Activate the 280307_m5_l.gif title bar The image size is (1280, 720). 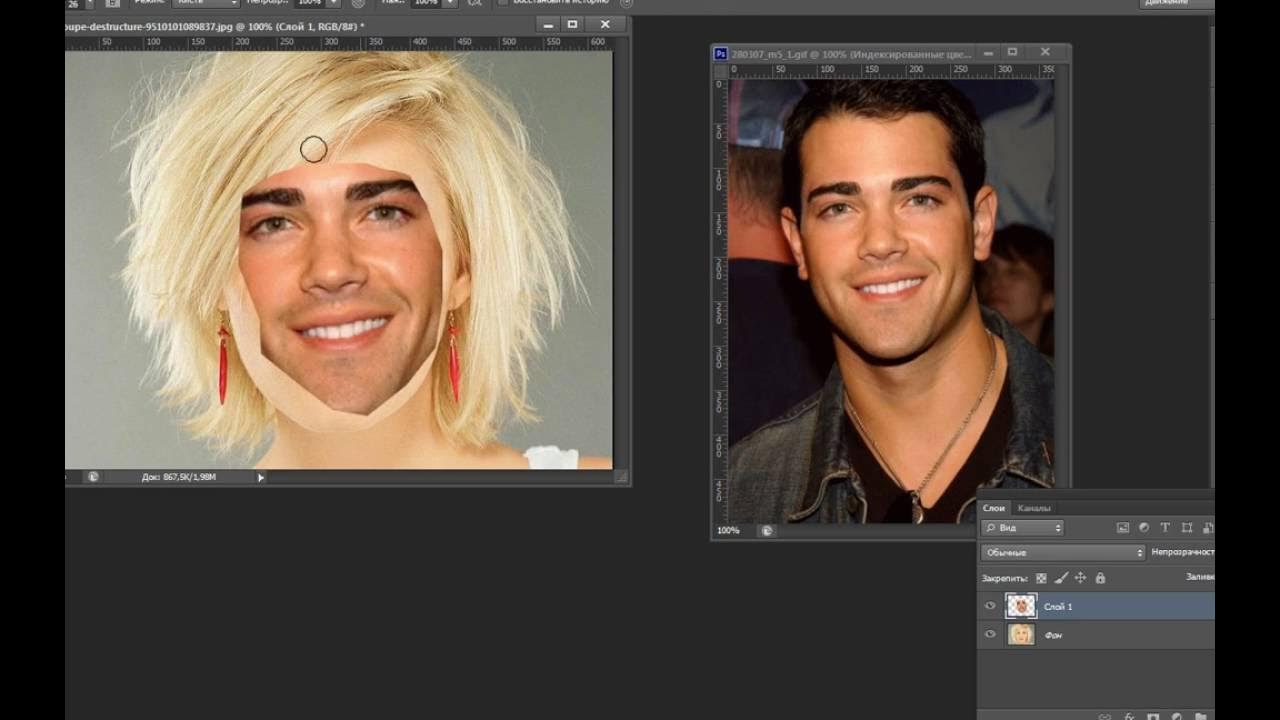[x=850, y=54]
